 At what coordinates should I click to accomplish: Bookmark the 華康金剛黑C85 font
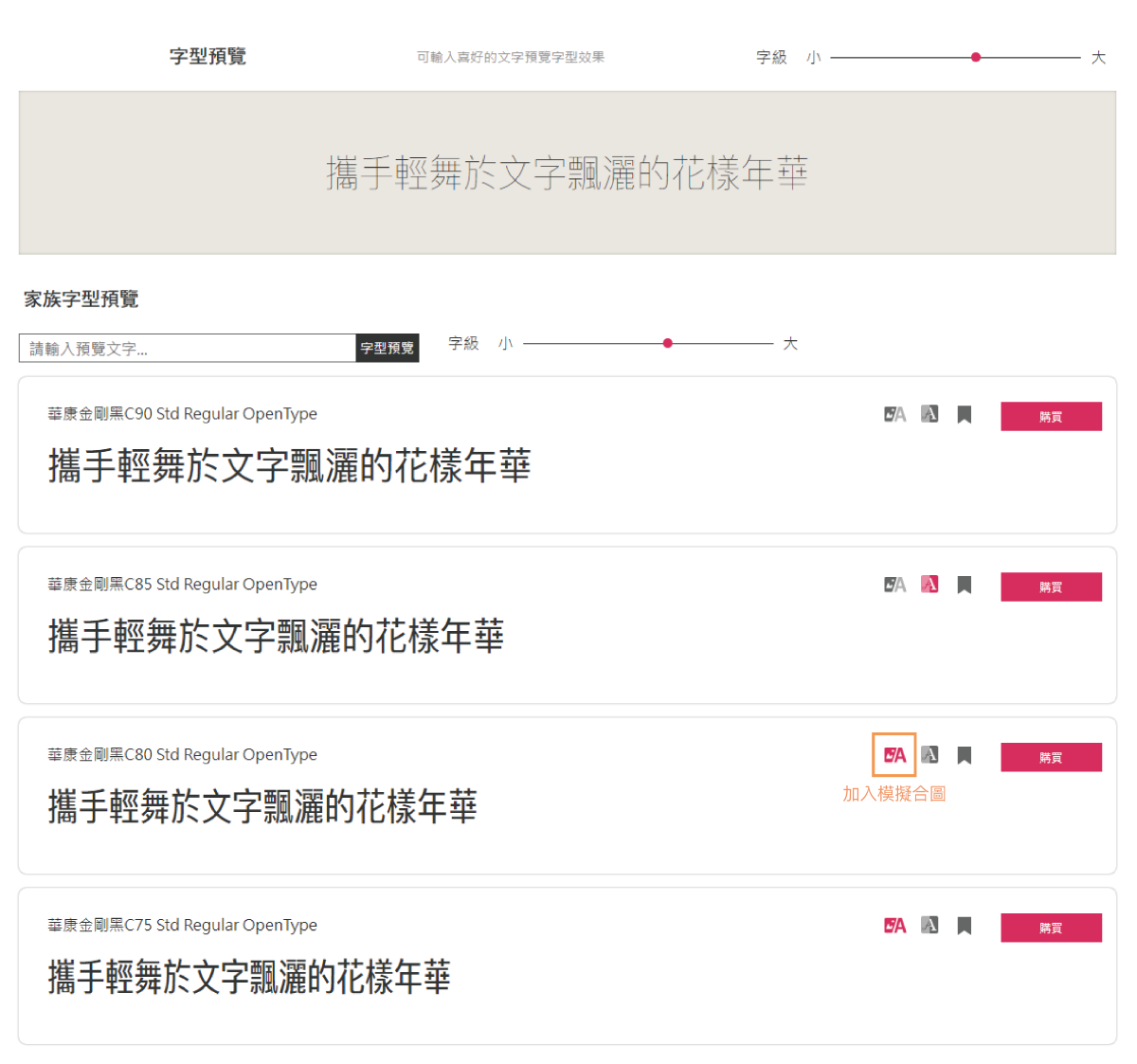964,585
